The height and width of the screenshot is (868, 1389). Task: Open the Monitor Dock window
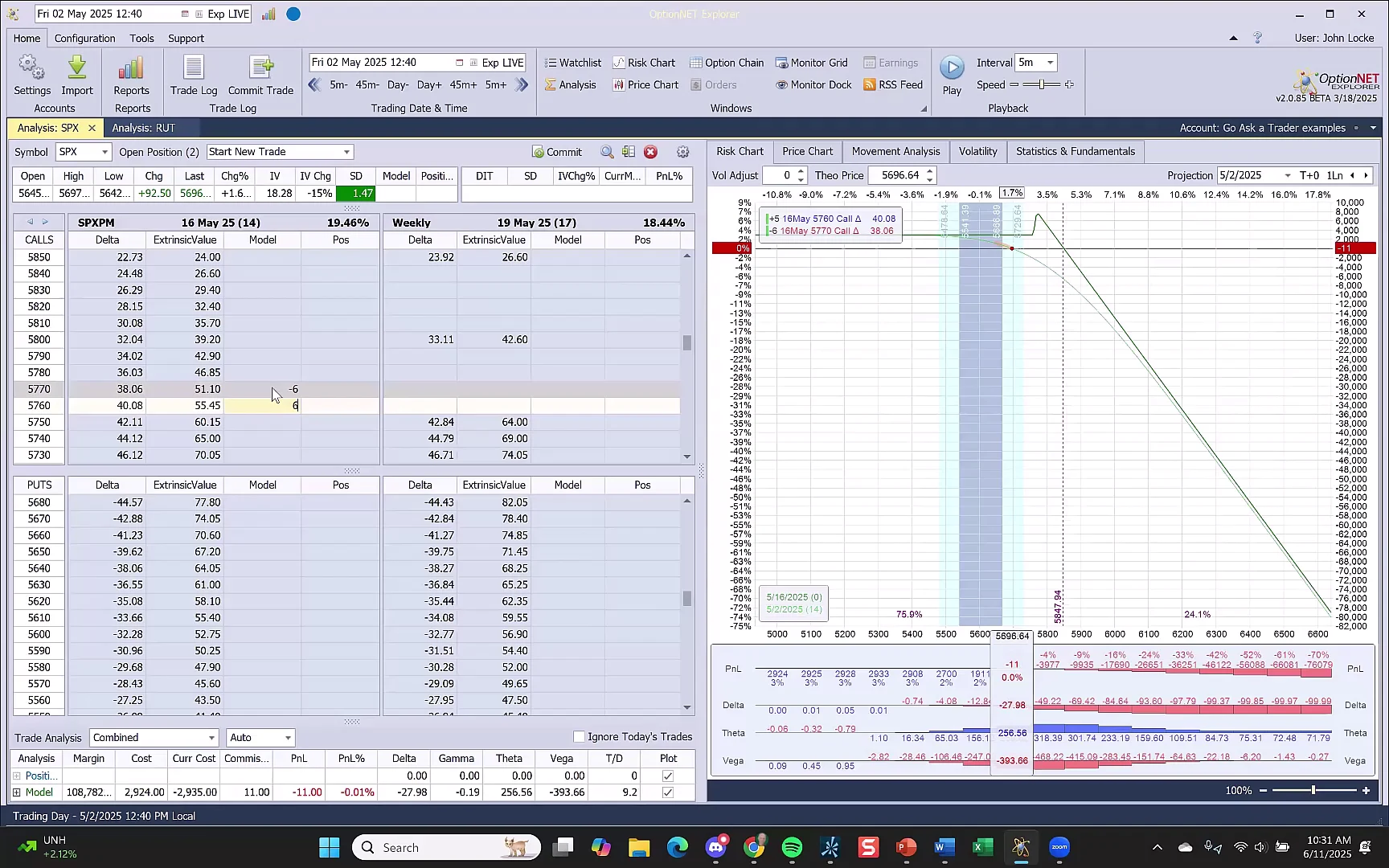813,84
